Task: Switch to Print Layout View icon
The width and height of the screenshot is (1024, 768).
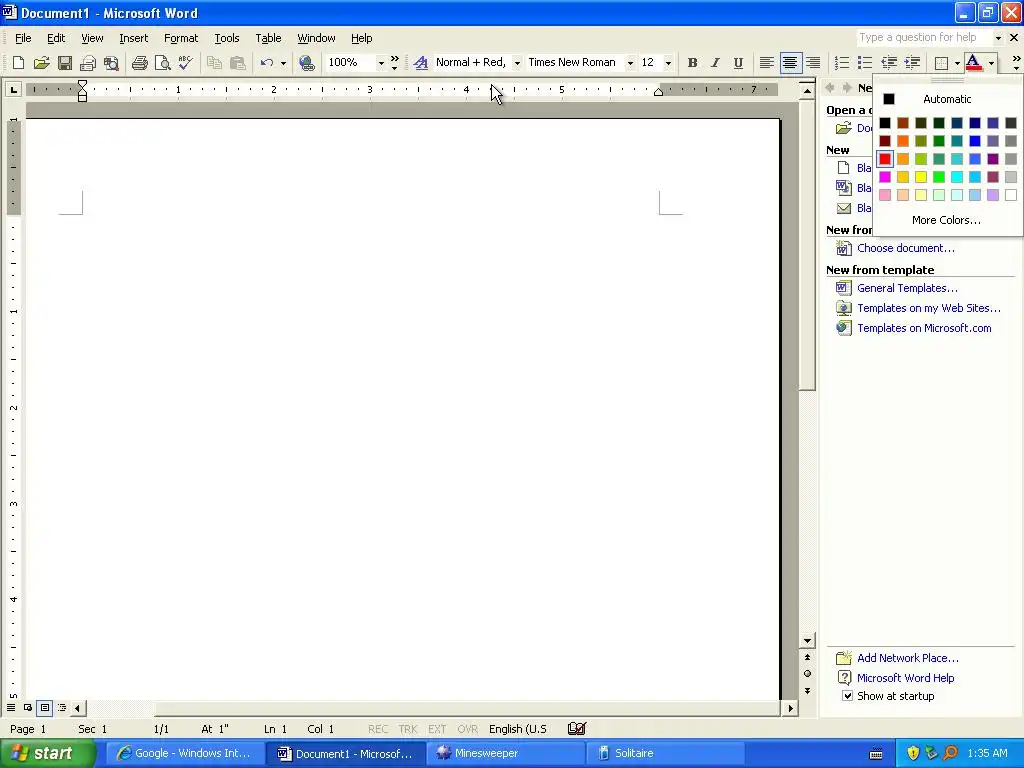Action: click(44, 707)
